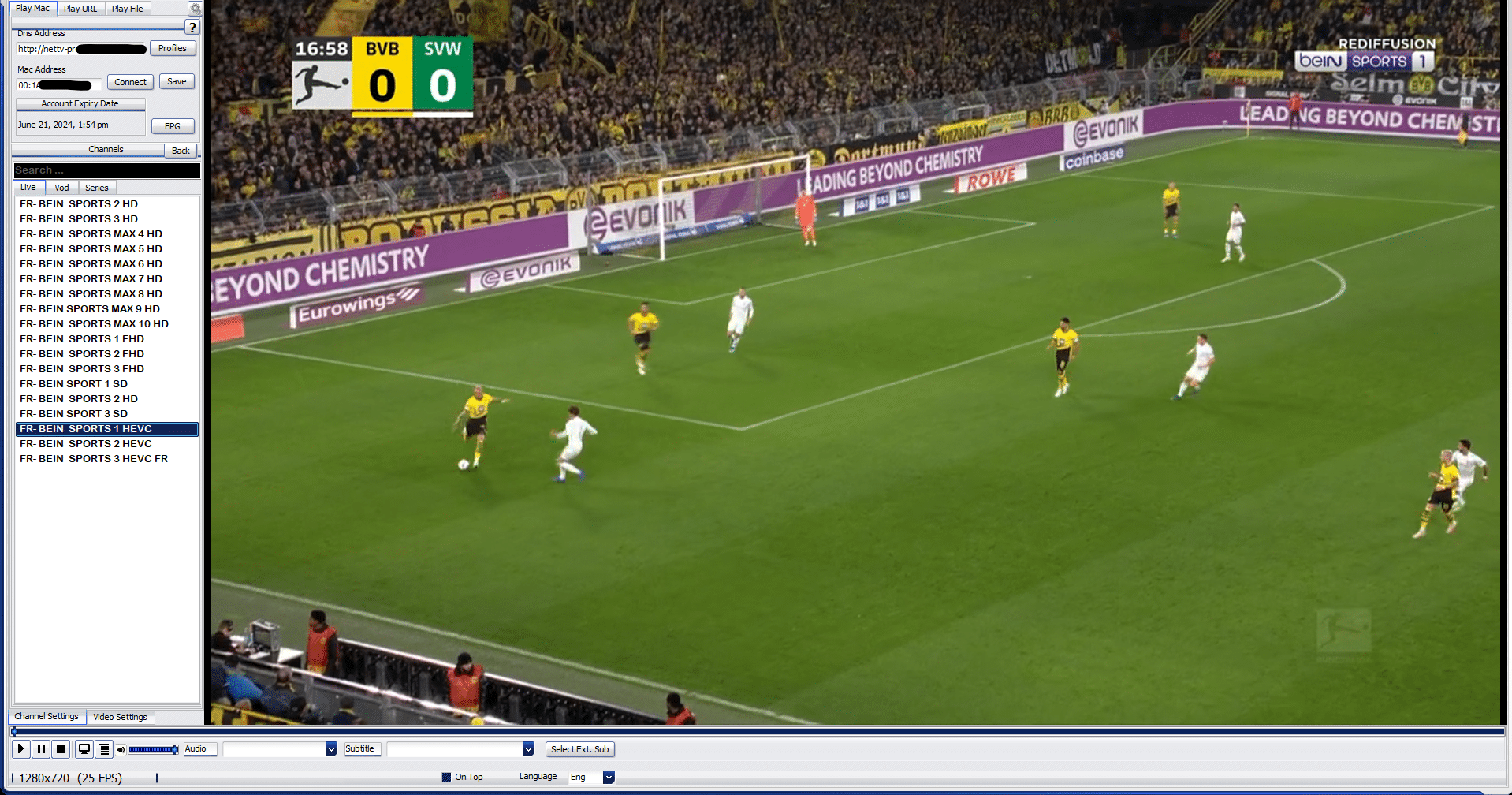Open help with the question mark icon
Screen dimensions: 1512x795
(x=192, y=28)
